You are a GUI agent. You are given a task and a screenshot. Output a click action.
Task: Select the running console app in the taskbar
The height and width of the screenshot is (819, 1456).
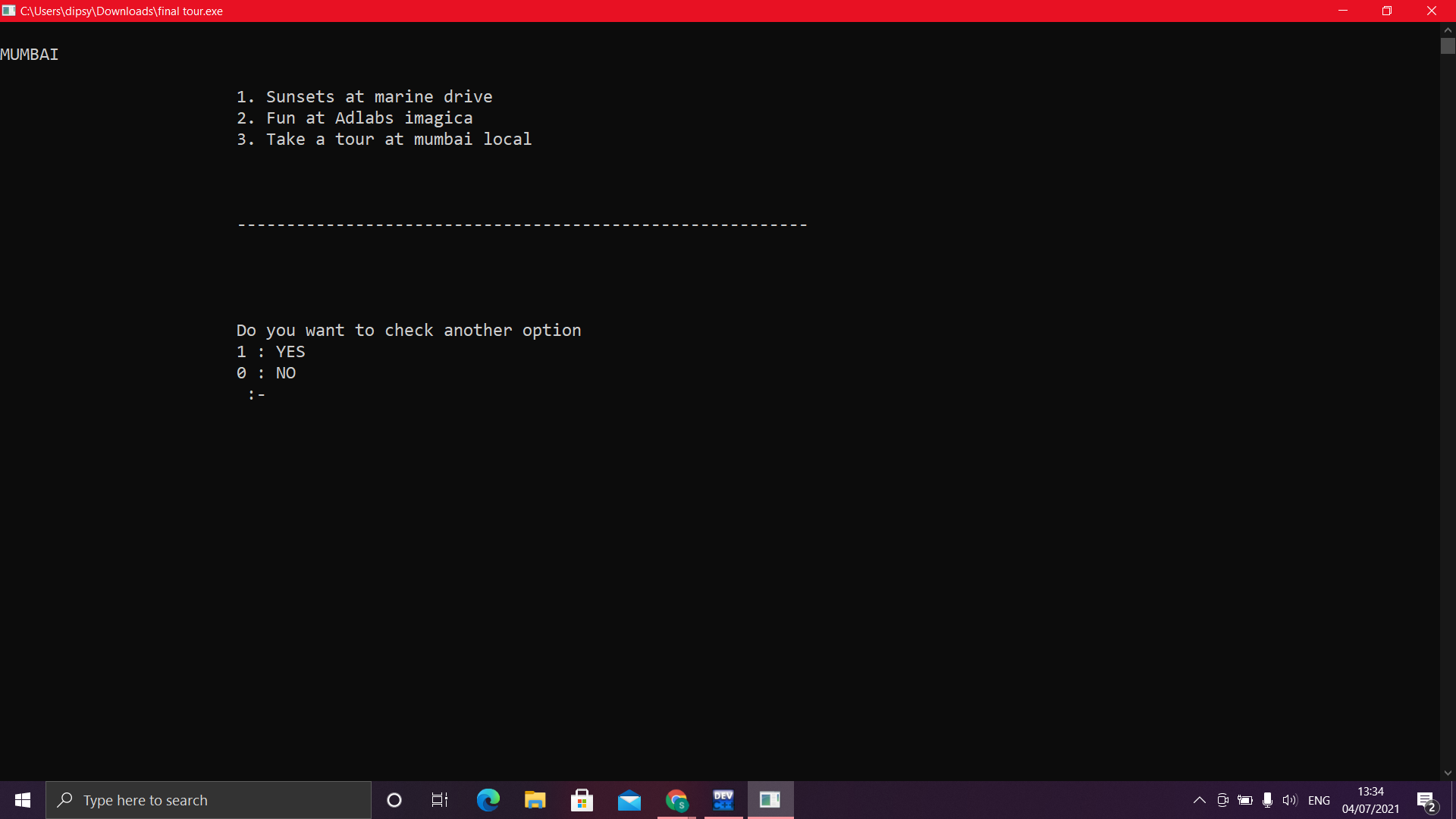(770, 800)
